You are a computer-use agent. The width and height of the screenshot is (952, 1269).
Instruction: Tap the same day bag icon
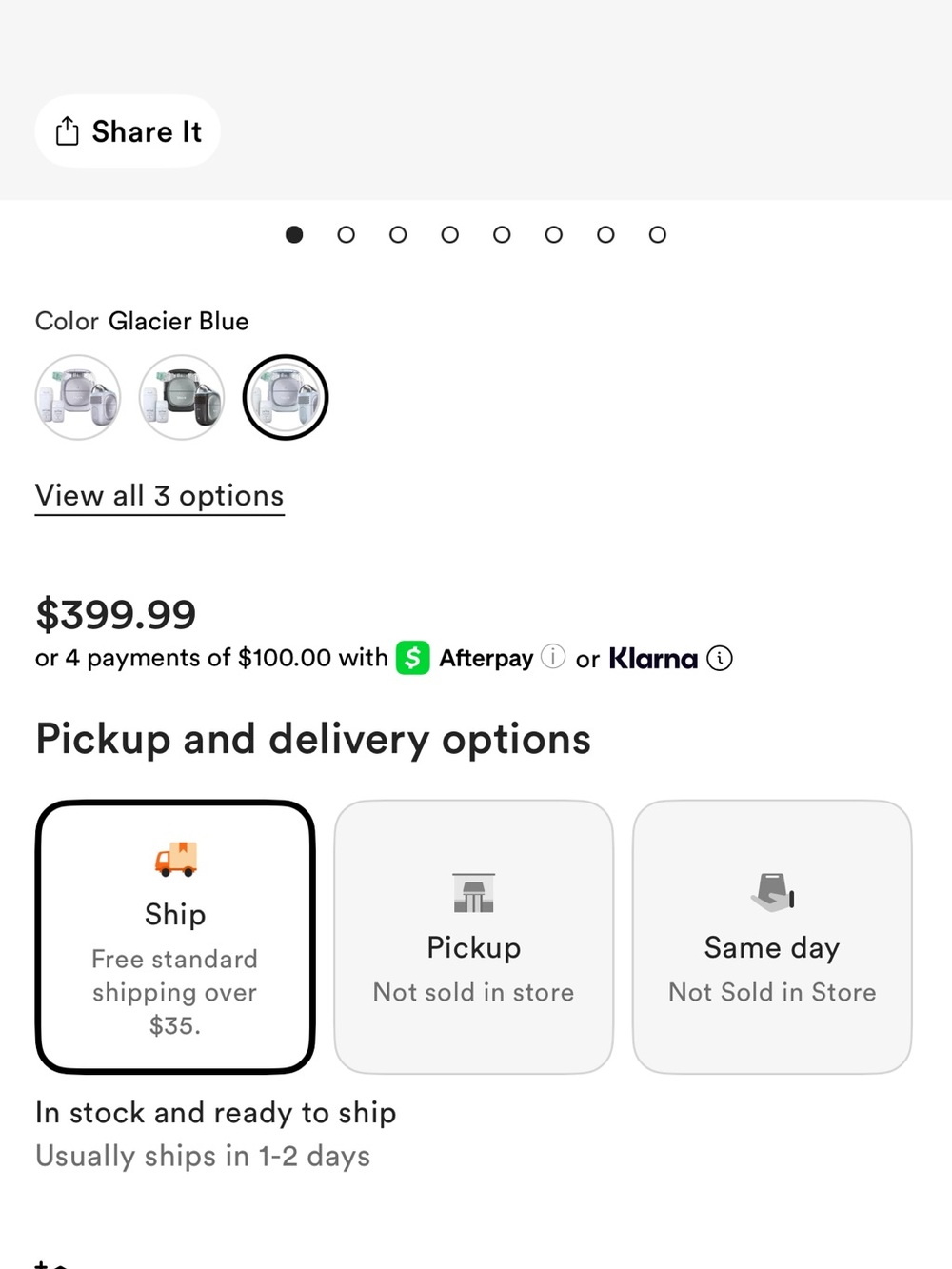772,893
